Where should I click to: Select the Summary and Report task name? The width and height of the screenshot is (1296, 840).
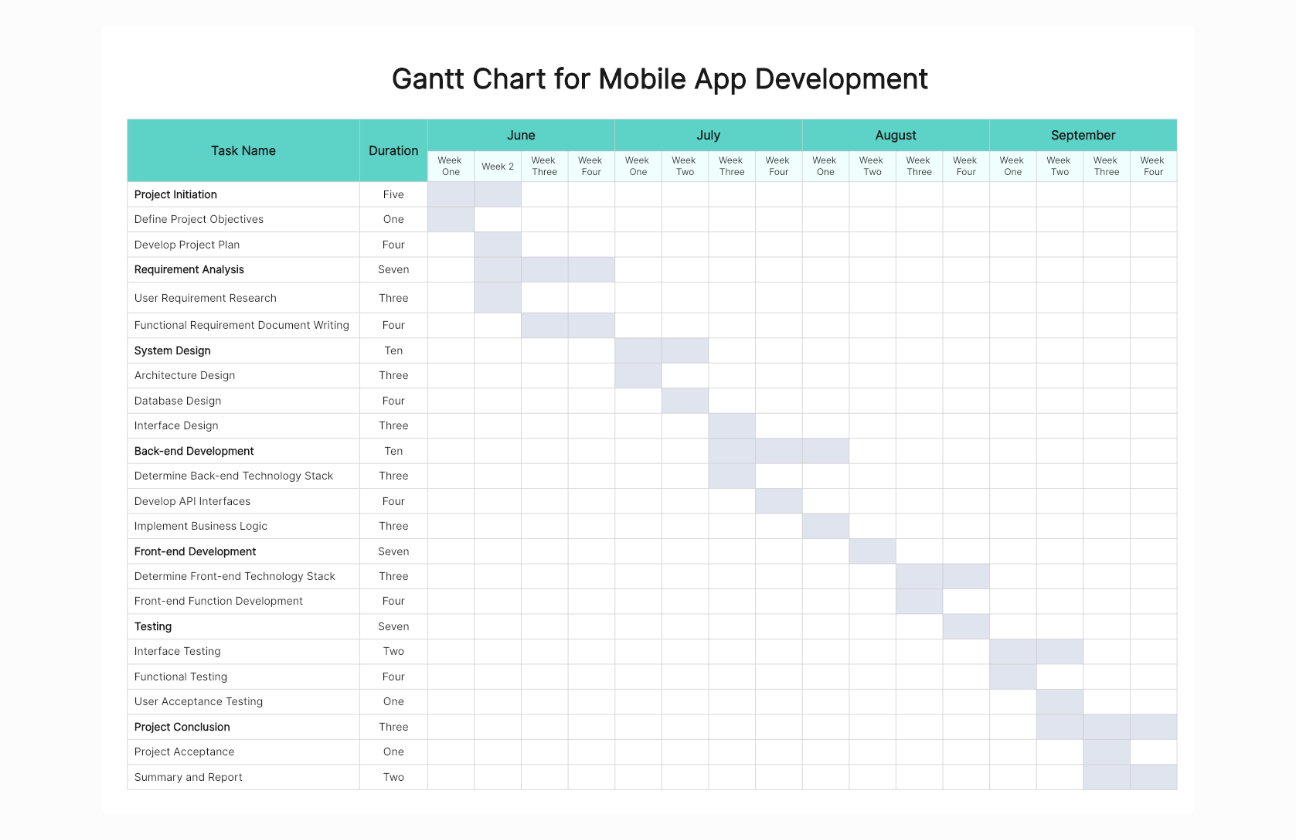tap(188, 777)
